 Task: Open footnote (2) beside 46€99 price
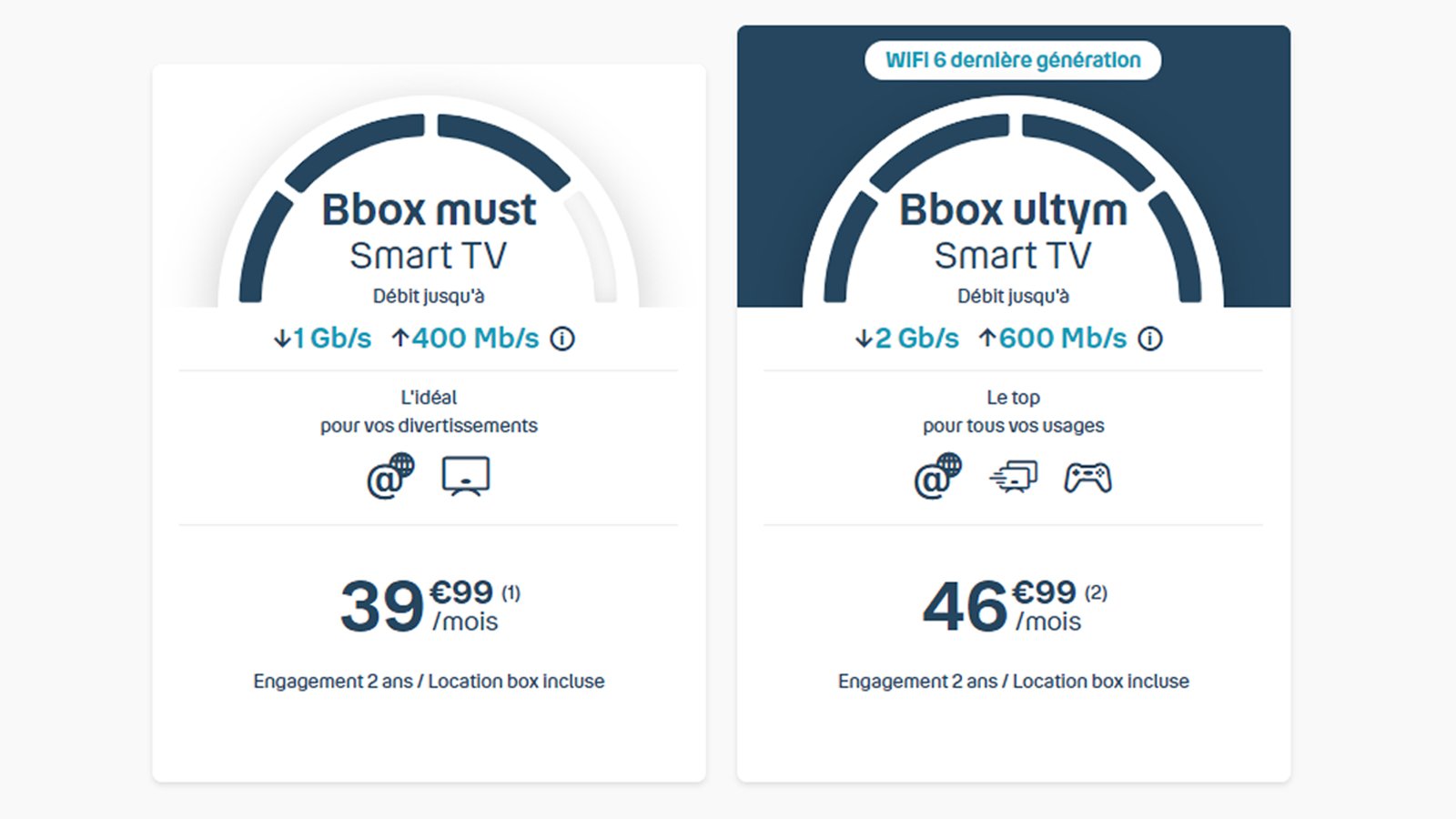pyautogui.click(x=1096, y=593)
